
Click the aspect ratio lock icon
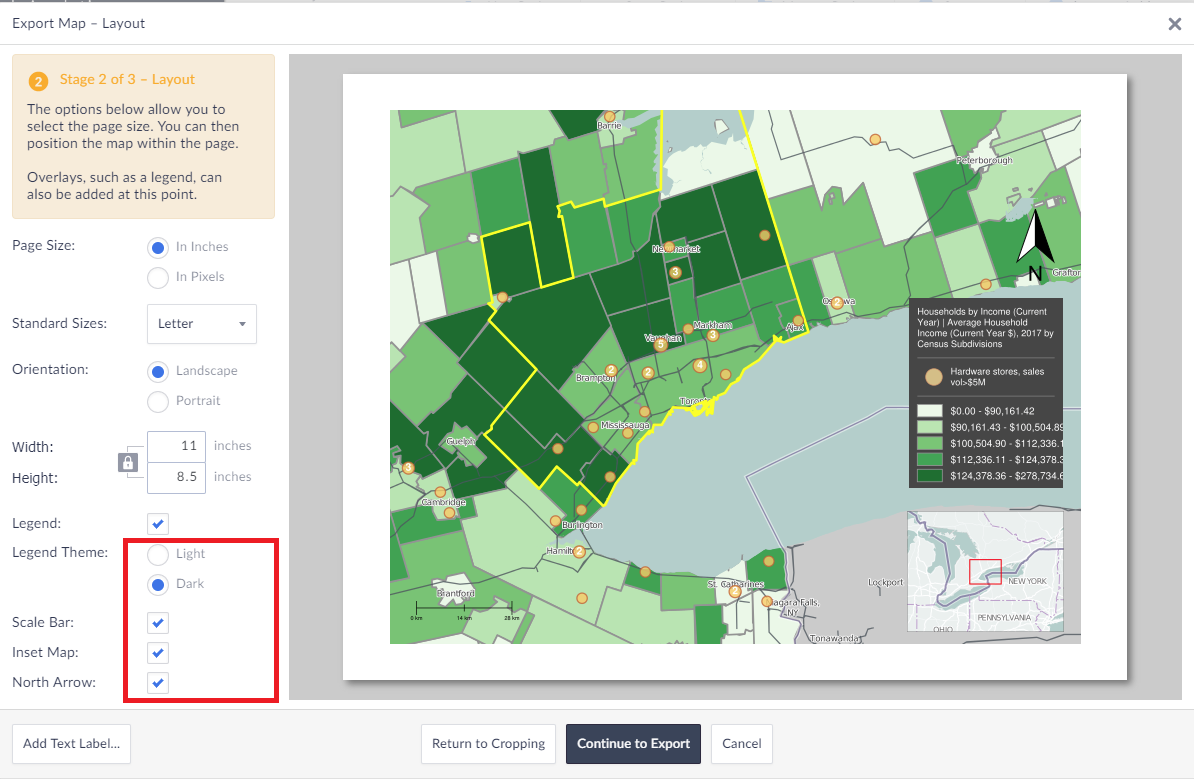coord(128,462)
